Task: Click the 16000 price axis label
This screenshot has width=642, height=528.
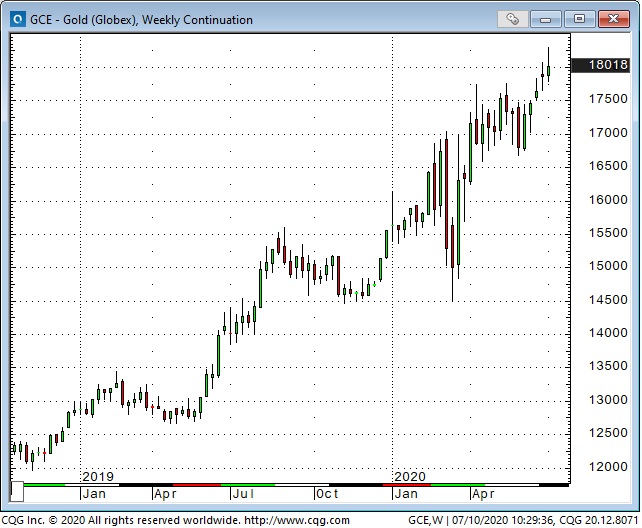Action: click(x=608, y=199)
